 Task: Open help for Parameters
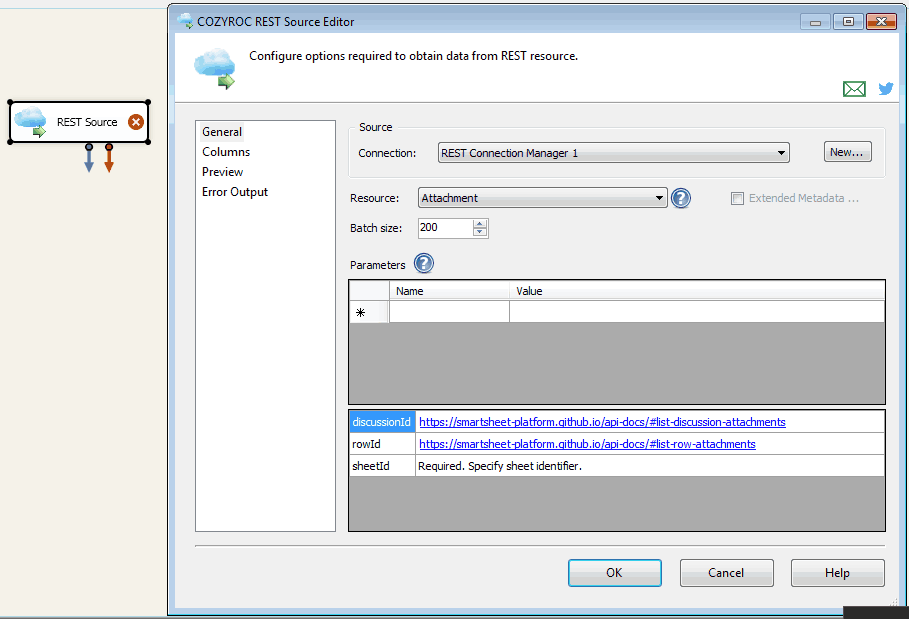pyautogui.click(x=424, y=264)
